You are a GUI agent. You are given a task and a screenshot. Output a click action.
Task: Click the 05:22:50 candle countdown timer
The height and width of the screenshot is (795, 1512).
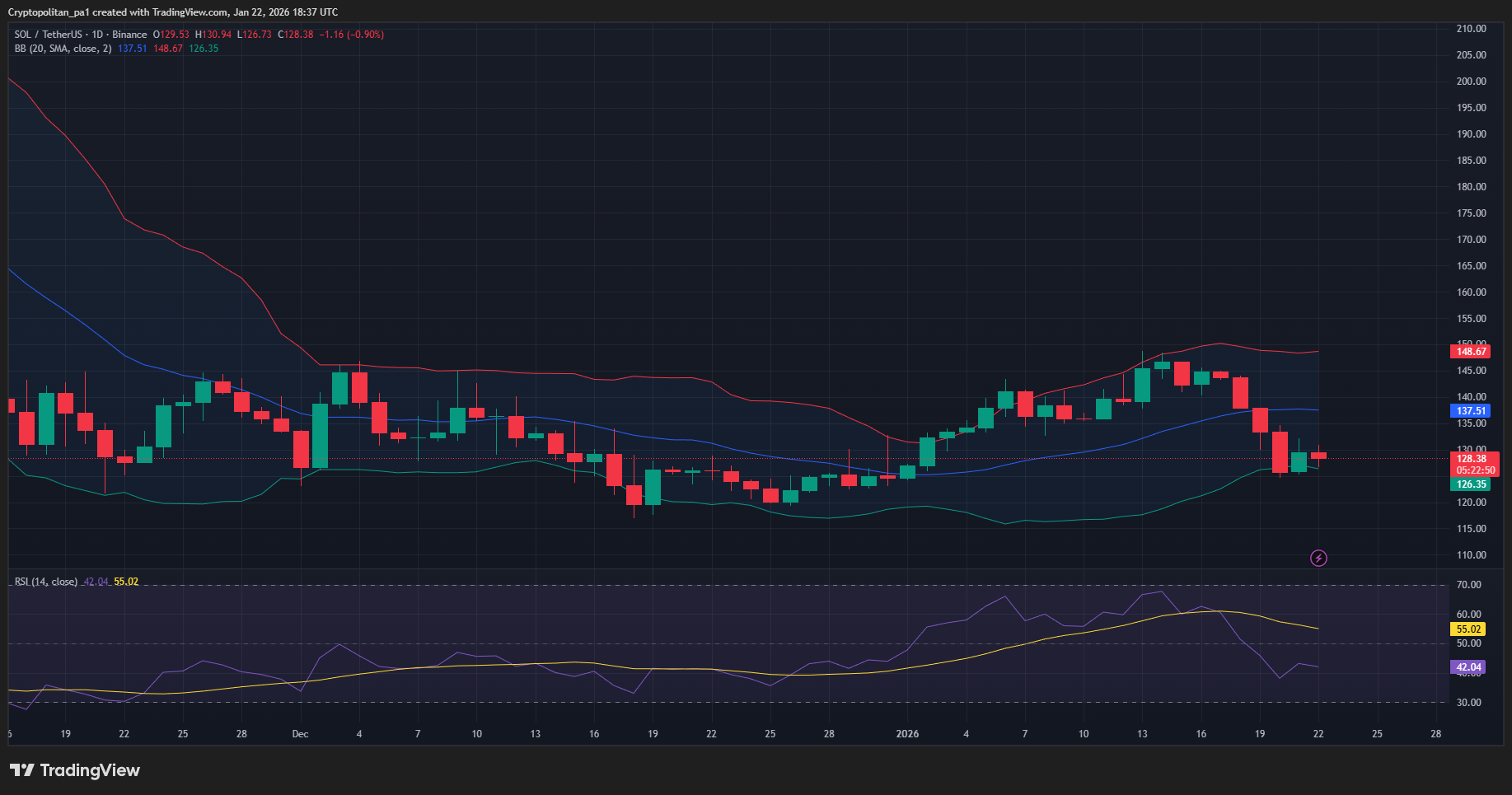(x=1474, y=470)
